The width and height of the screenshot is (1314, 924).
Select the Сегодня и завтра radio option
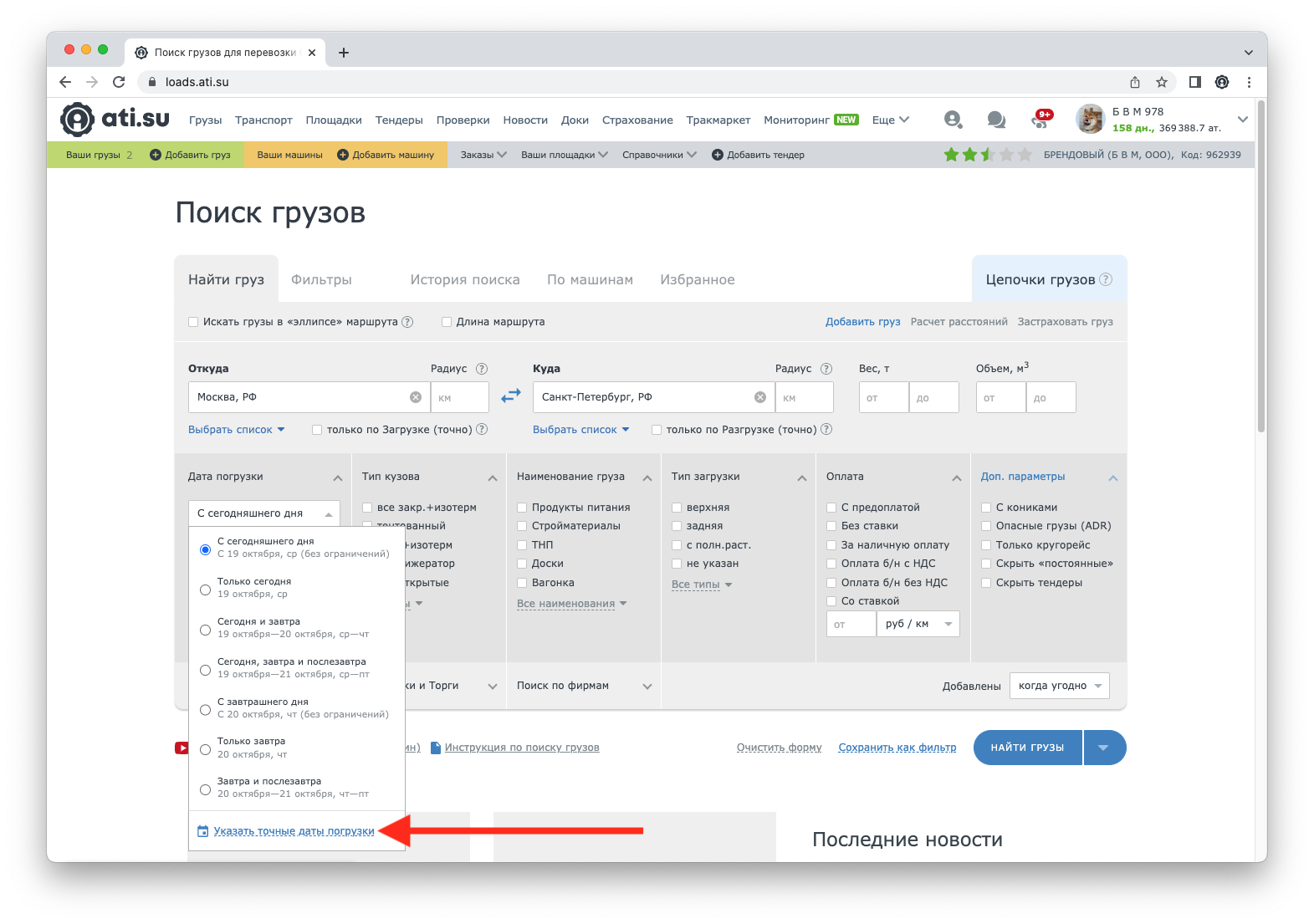coord(205,630)
